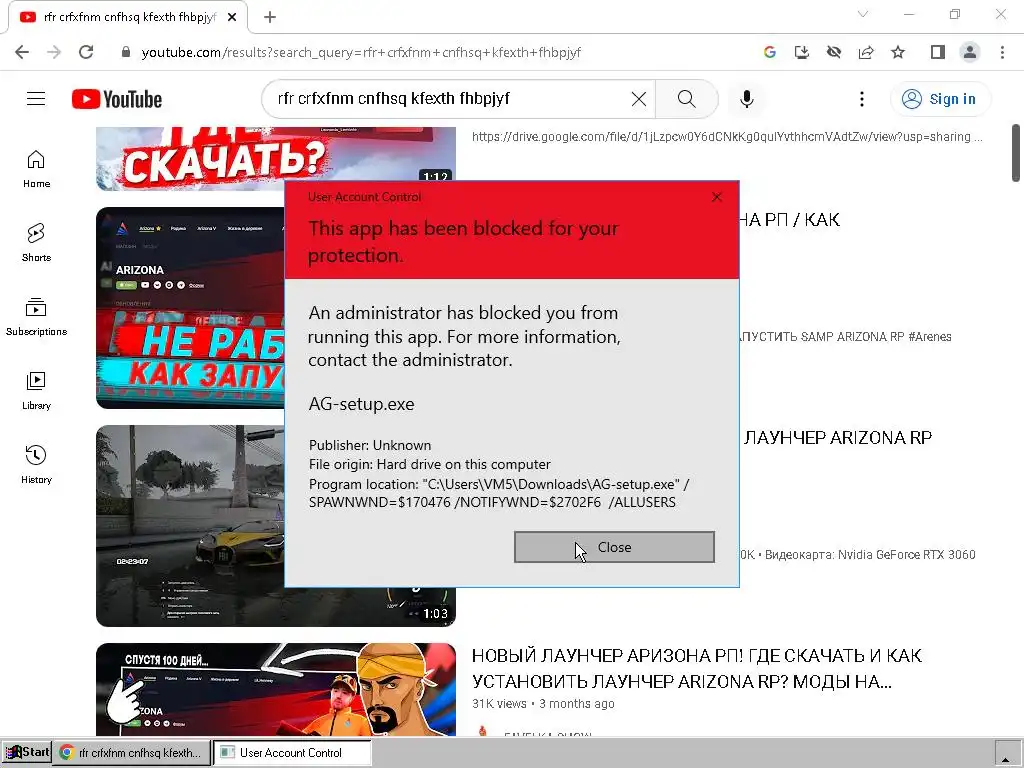Open the YouTube hamburger guide menu

click(x=36, y=99)
